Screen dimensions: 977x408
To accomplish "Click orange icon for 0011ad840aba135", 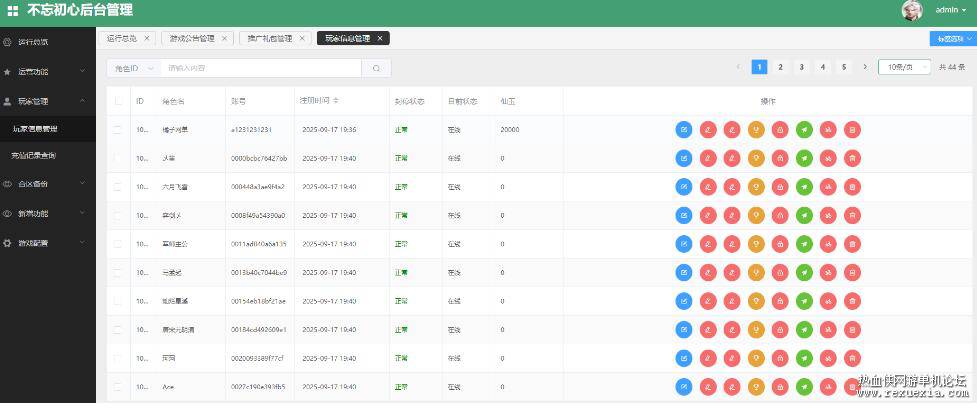I will click(x=756, y=244).
